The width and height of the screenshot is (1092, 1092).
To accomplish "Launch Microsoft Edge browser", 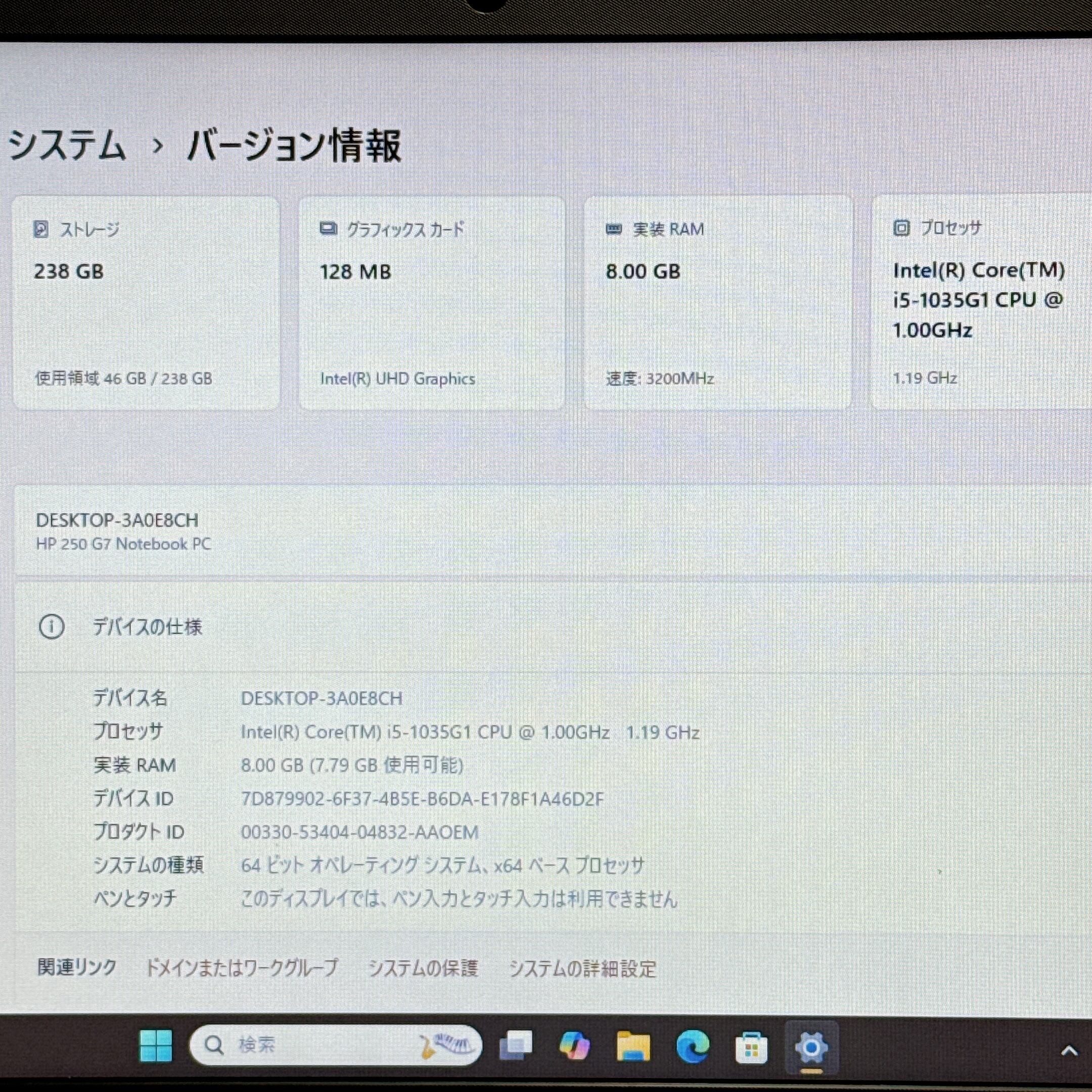I will [x=693, y=1045].
